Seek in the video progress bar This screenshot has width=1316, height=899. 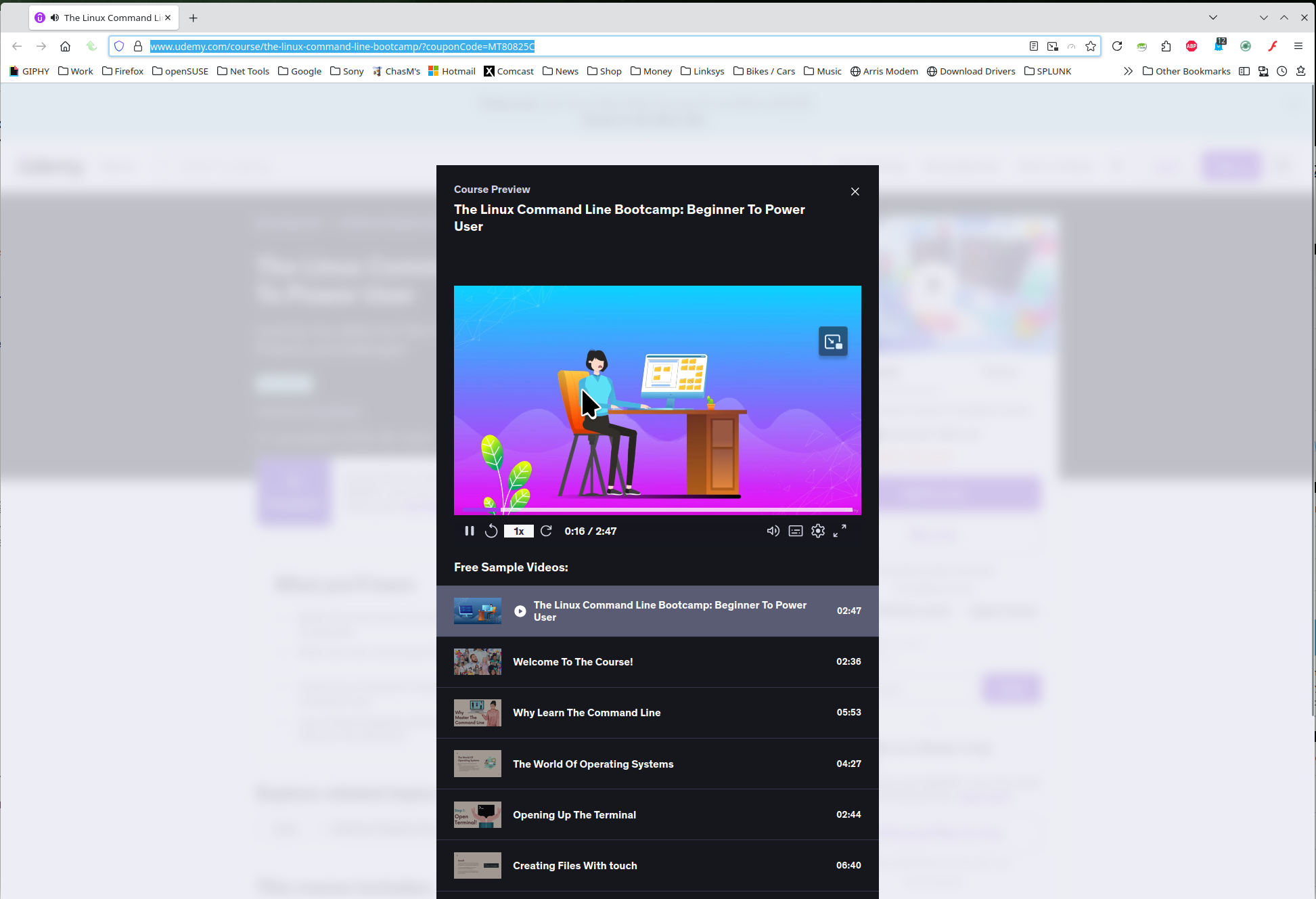[656, 509]
